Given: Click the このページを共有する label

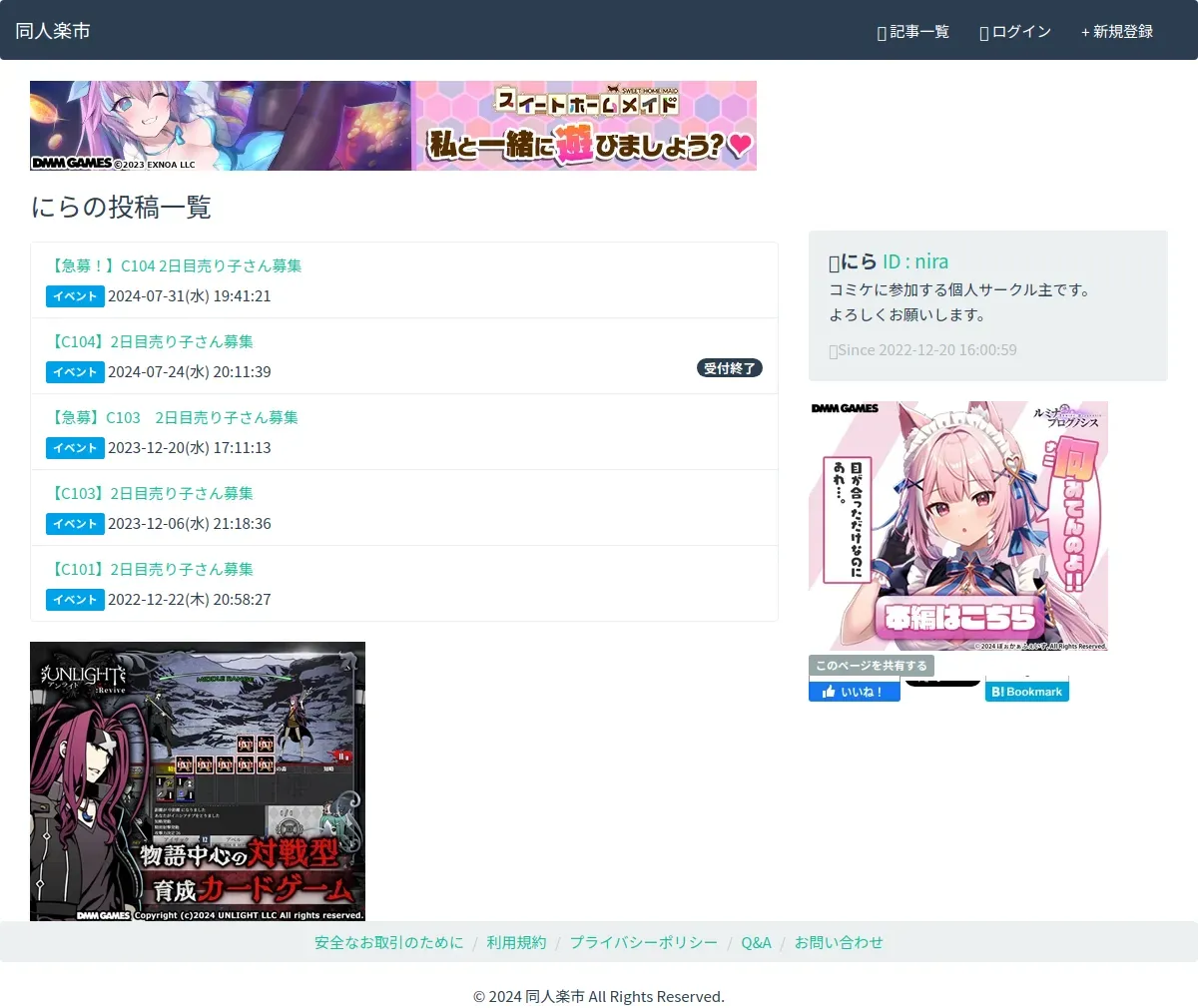Looking at the screenshot, I should point(872,666).
